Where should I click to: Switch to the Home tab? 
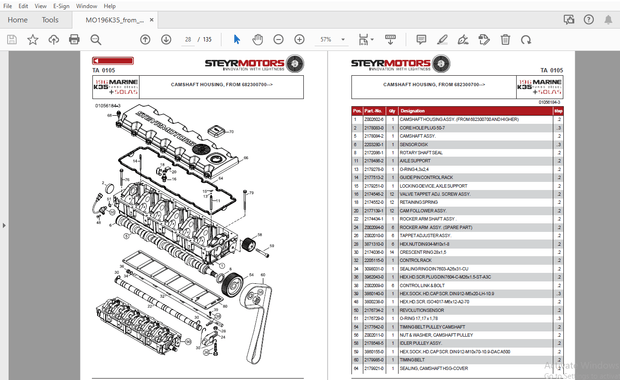click(17, 20)
